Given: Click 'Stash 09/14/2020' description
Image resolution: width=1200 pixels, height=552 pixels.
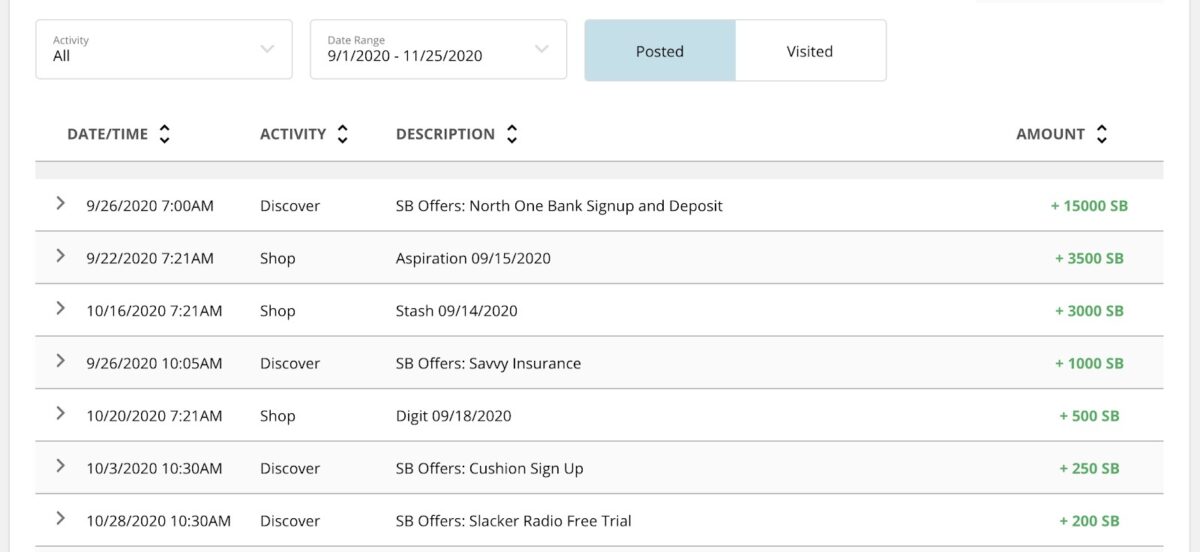Looking at the screenshot, I should tap(457, 311).
